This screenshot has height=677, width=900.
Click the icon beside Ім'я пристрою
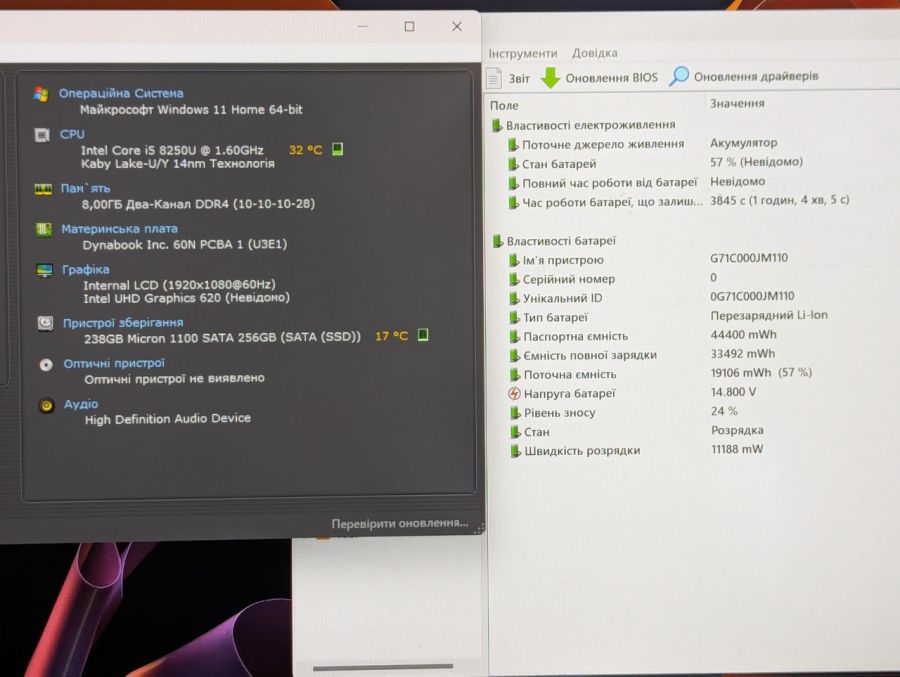[x=514, y=261]
